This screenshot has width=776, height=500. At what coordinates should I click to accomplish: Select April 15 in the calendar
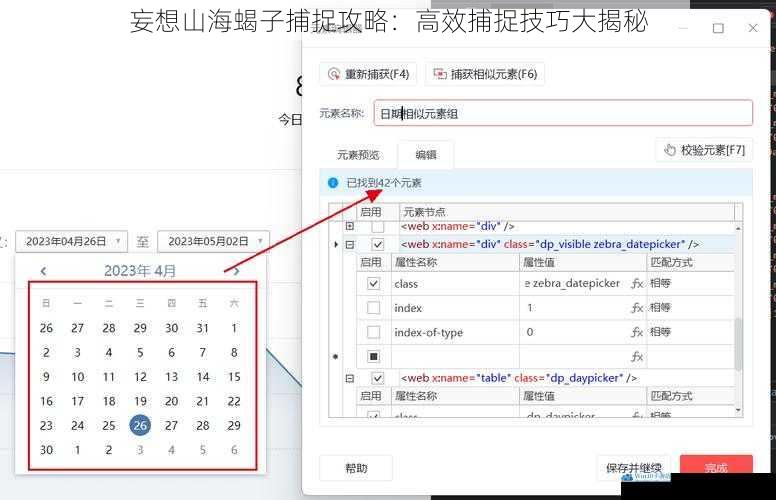[234, 377]
